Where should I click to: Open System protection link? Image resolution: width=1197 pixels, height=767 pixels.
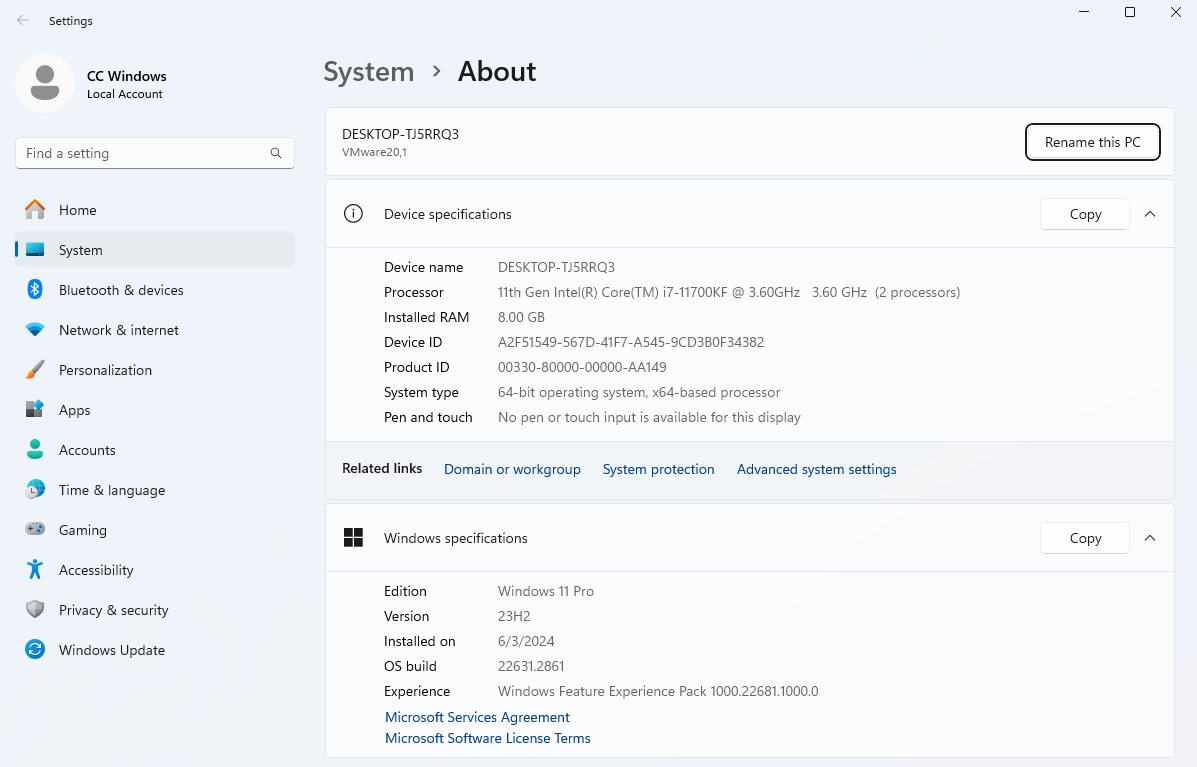(659, 469)
